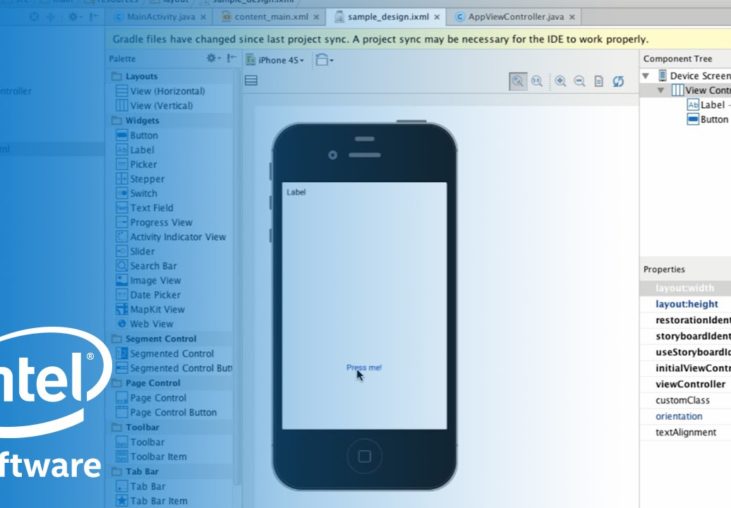Click the 'Press me!' button on the phone
Viewport: 731px width, 508px height.
coord(363,368)
